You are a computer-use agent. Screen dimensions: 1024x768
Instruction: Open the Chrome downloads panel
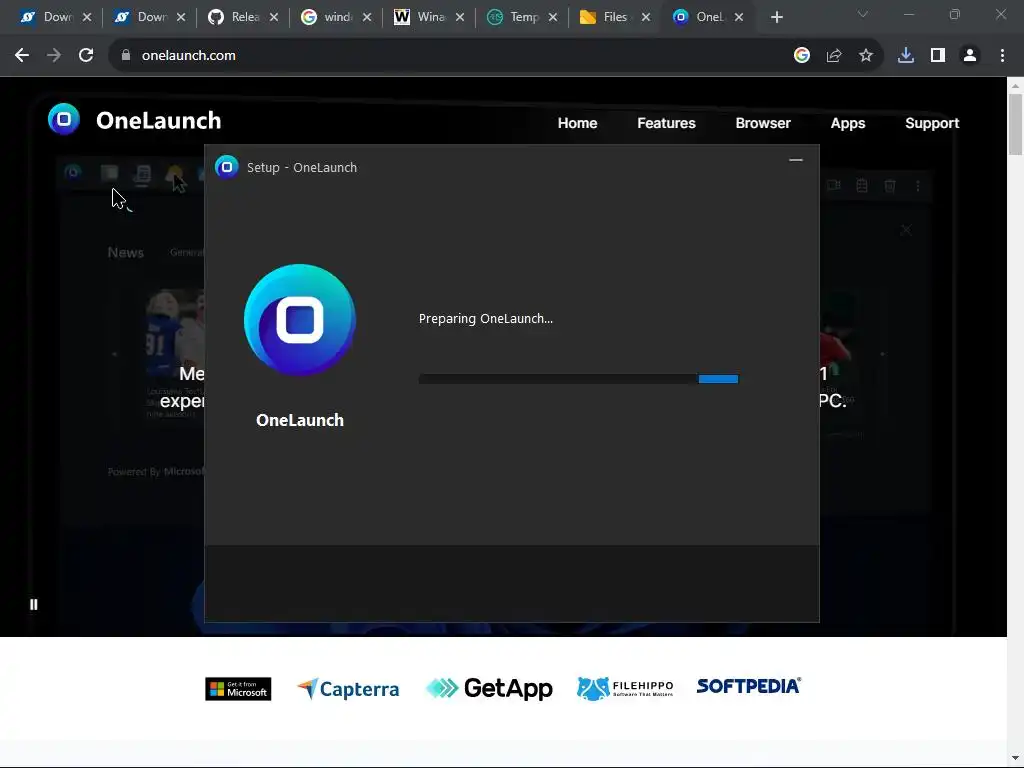pyautogui.click(x=906, y=56)
